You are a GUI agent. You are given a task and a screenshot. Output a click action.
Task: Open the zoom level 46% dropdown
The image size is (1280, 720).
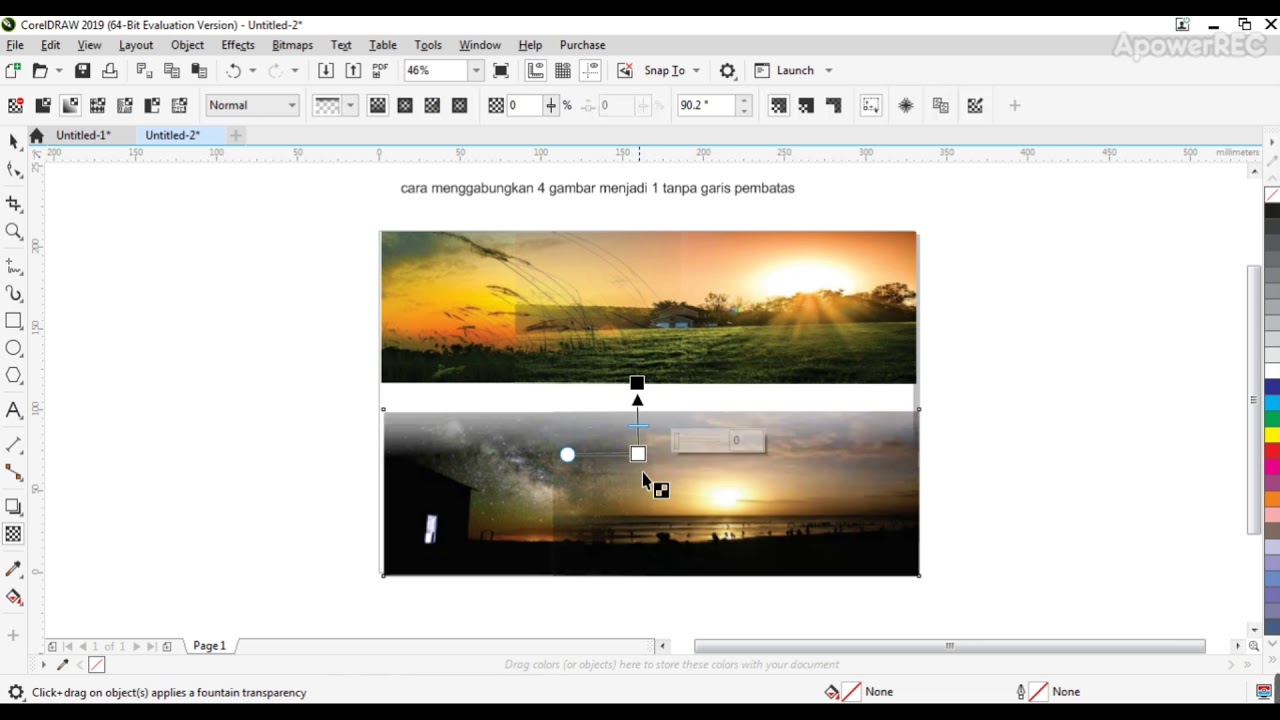coord(477,70)
